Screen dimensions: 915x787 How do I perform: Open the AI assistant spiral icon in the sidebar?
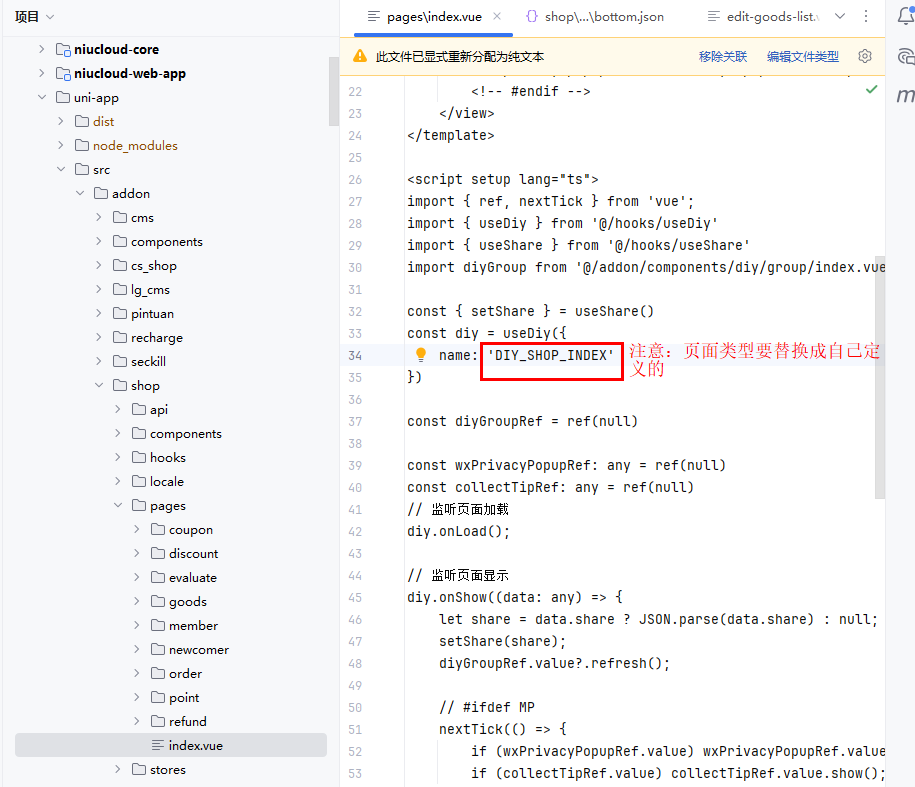(x=905, y=56)
